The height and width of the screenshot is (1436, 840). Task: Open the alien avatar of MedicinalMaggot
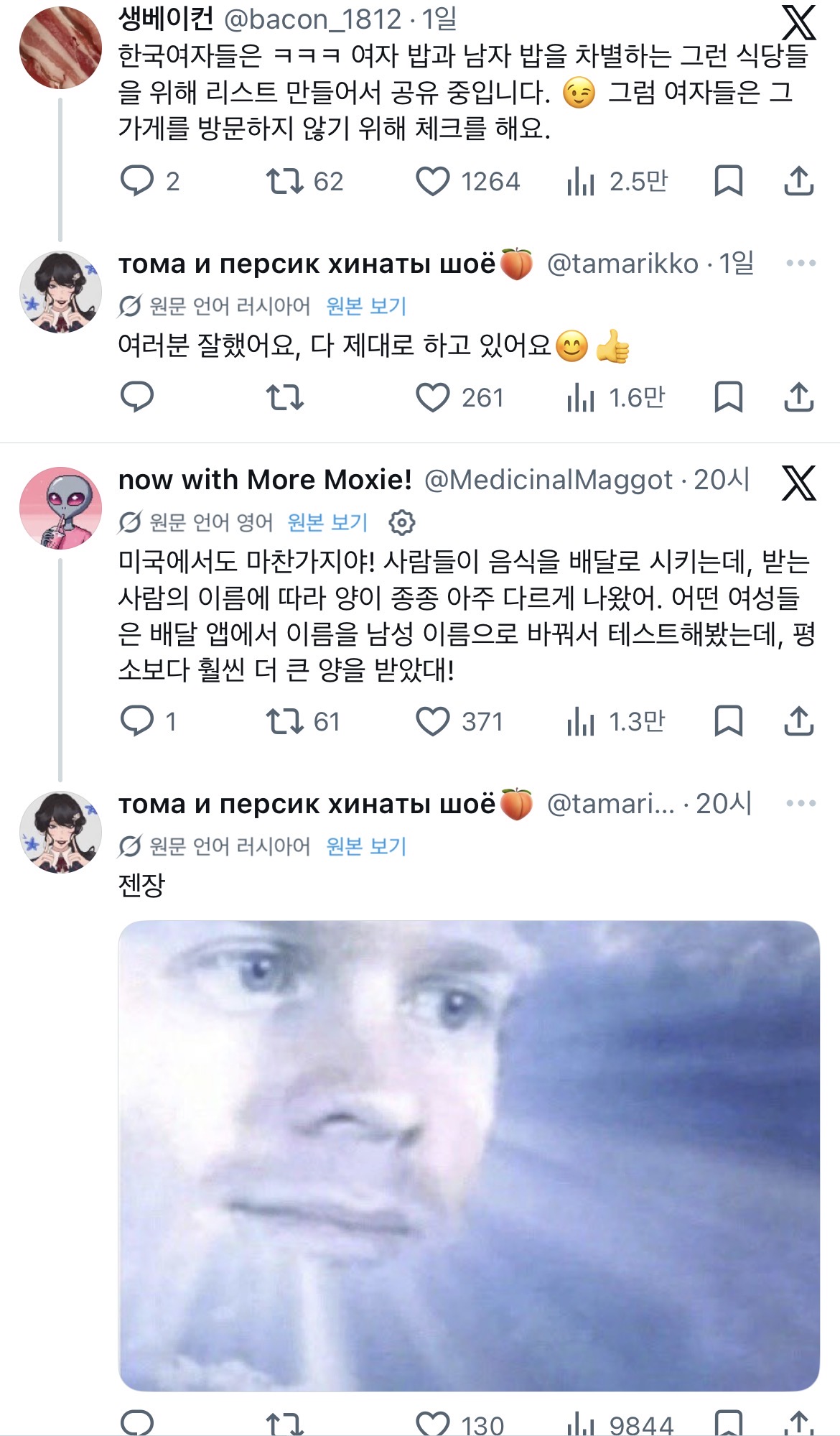[60, 508]
